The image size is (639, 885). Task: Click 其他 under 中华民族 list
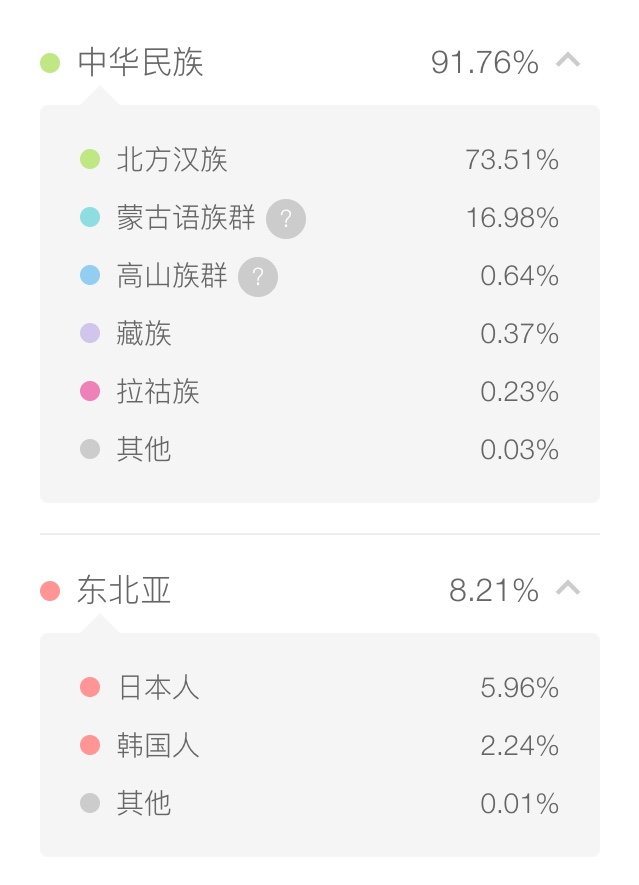144,450
